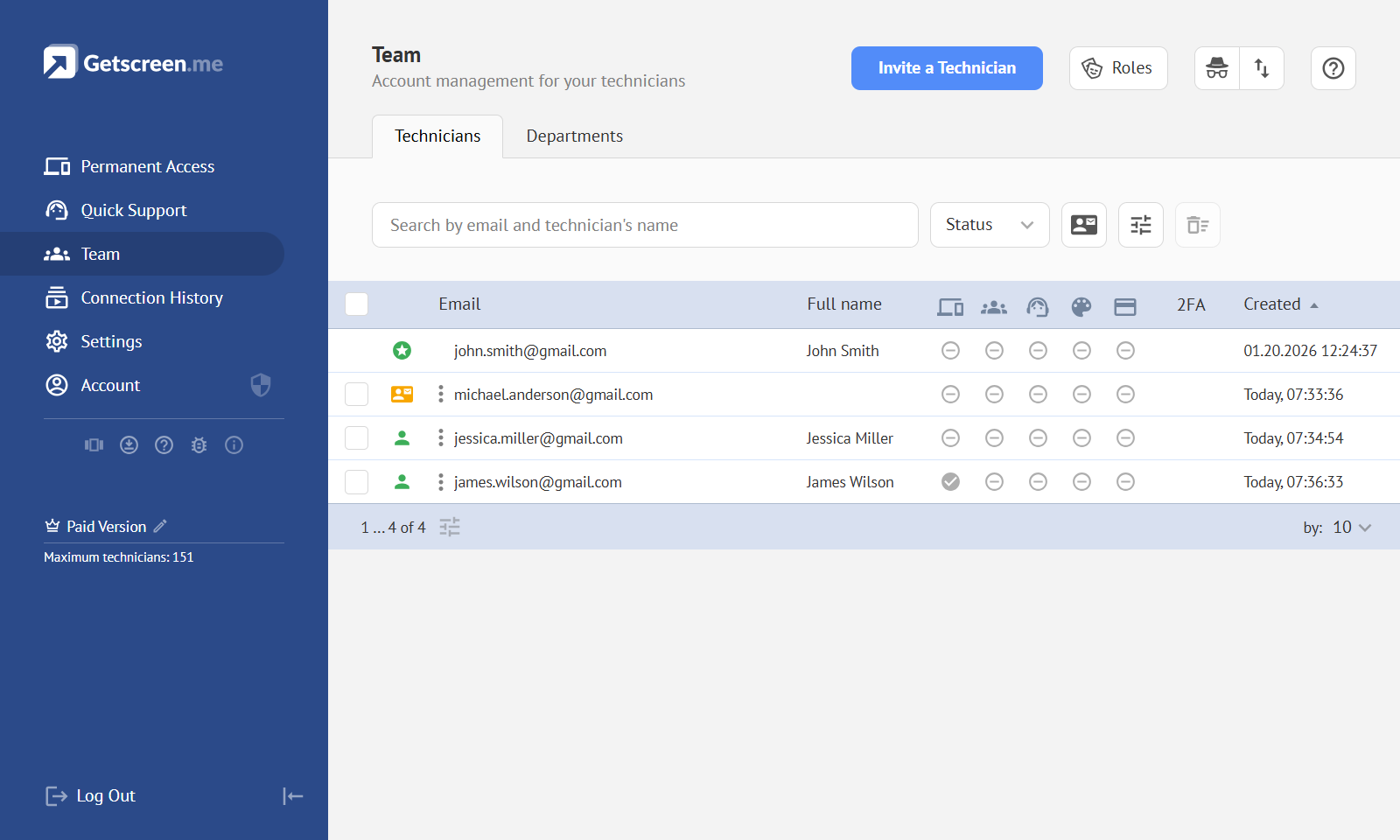1400x840 pixels.
Task: Check the select-all checkbox in table header
Action: pos(356,304)
